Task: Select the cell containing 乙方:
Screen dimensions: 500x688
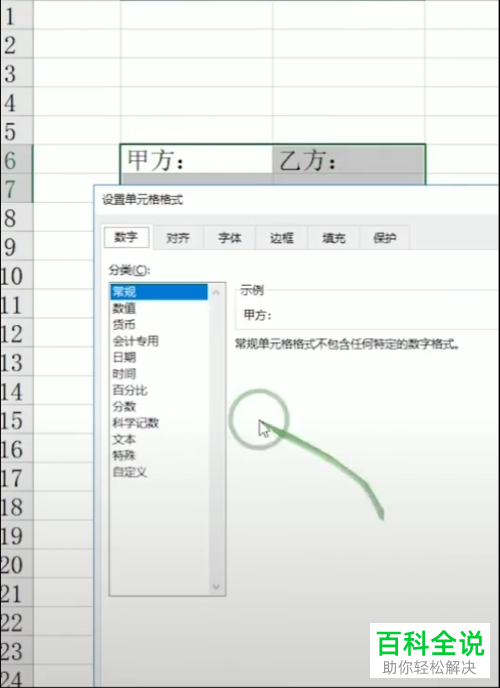Action: click(349, 159)
